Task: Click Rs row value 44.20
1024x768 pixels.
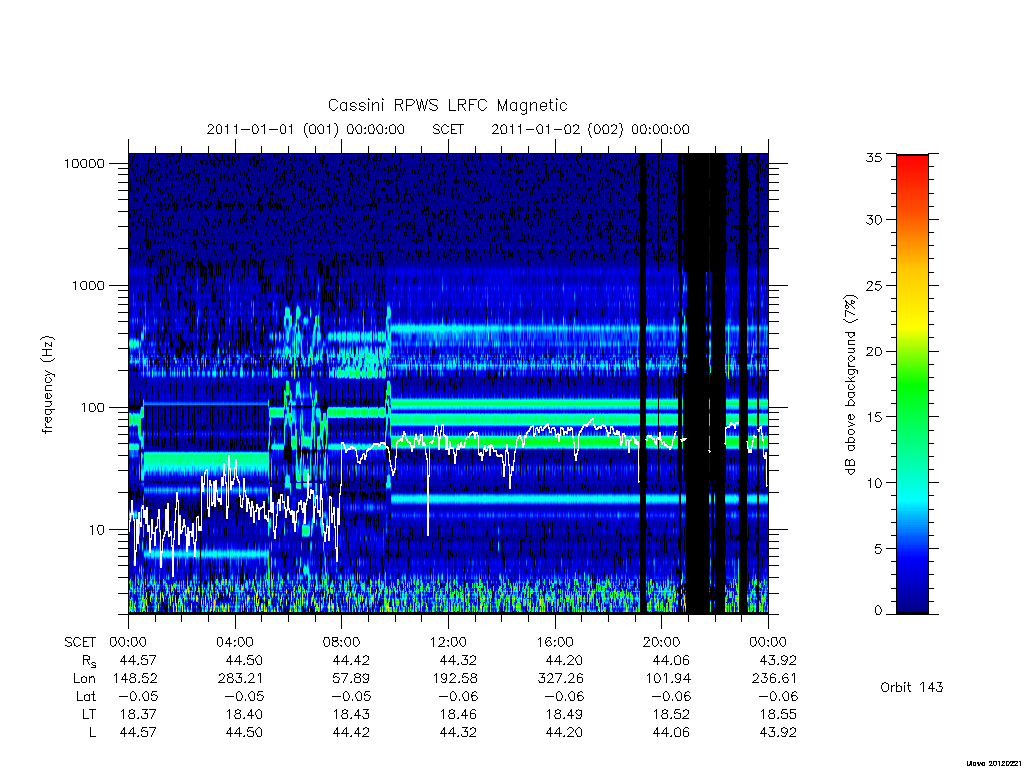Action: click(x=564, y=660)
